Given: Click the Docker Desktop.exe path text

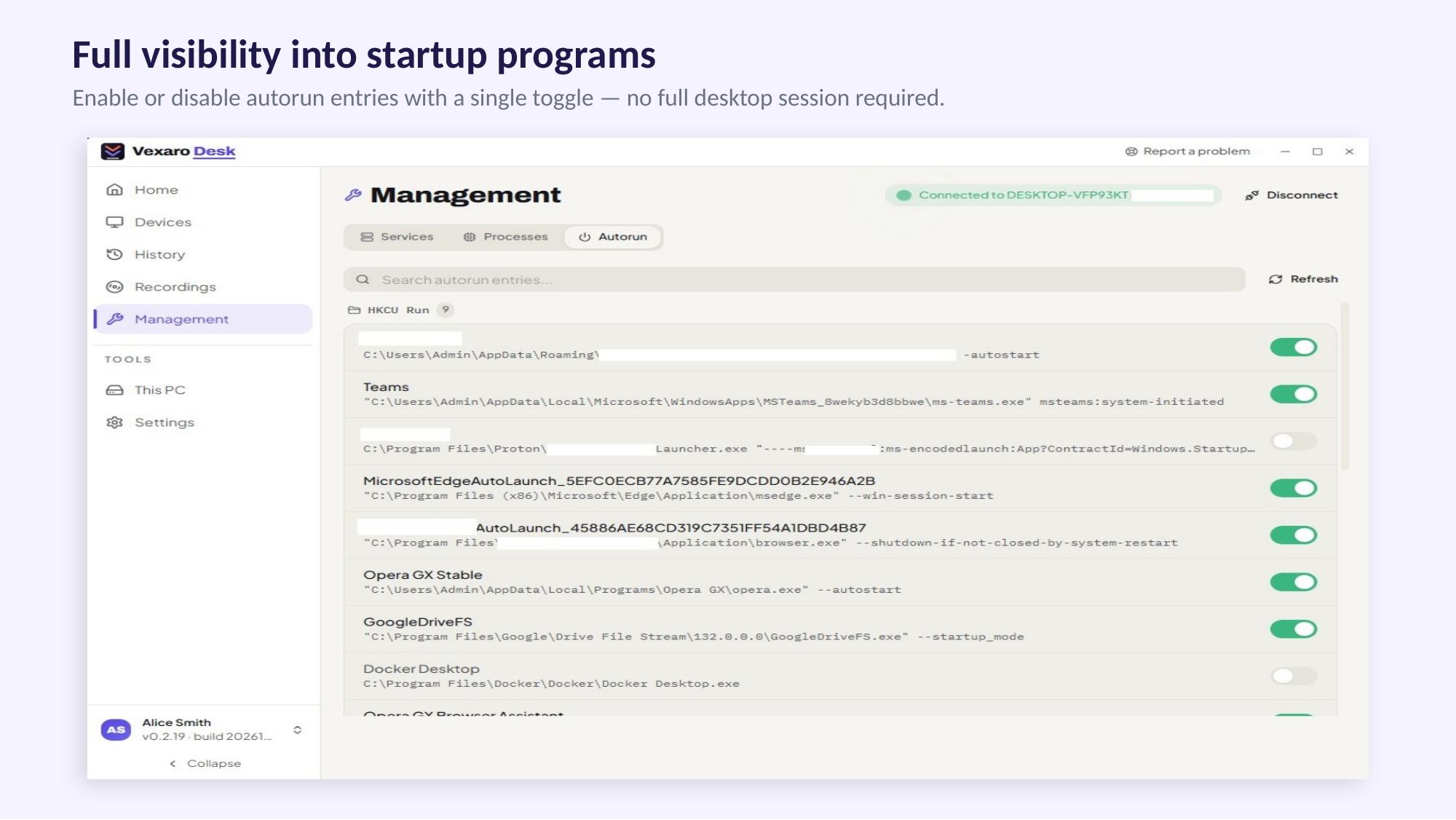Looking at the screenshot, I should click(551, 684).
